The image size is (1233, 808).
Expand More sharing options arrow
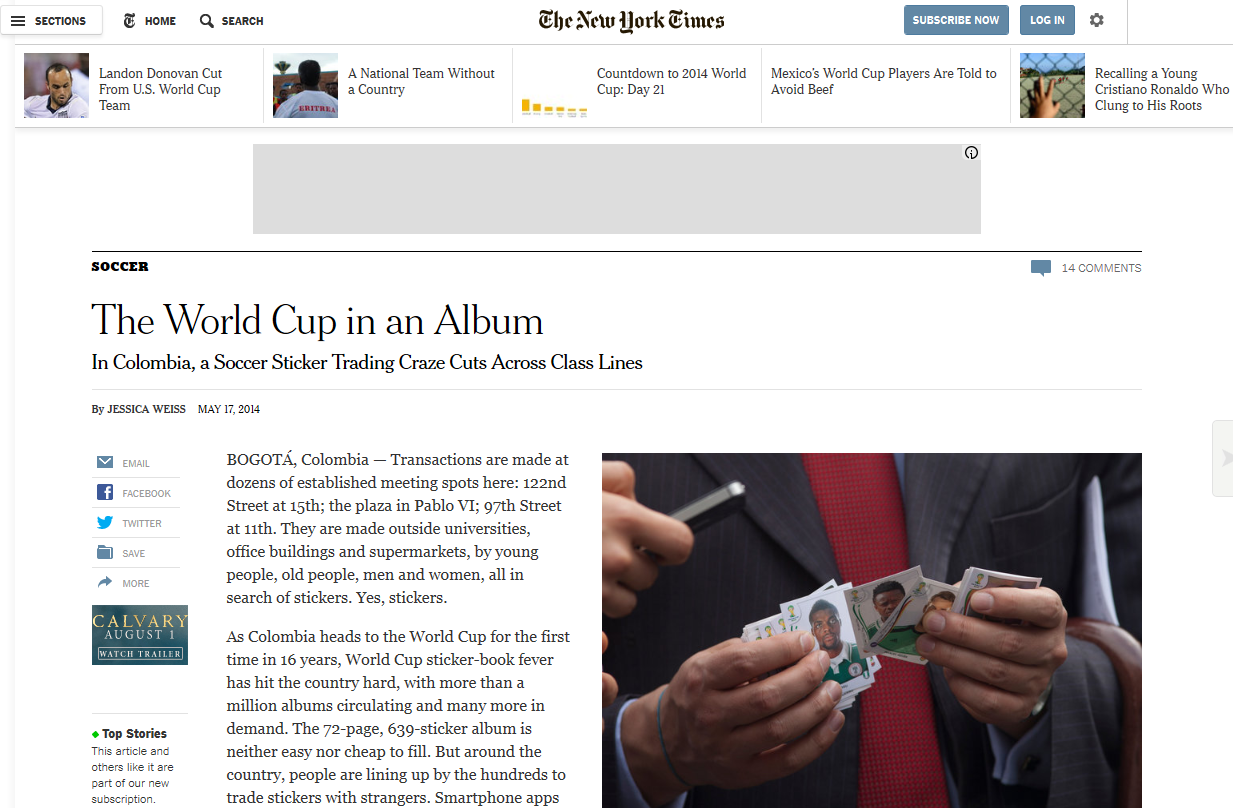(105, 582)
